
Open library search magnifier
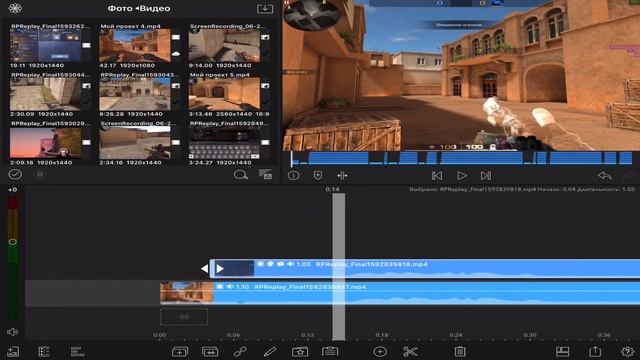241,175
